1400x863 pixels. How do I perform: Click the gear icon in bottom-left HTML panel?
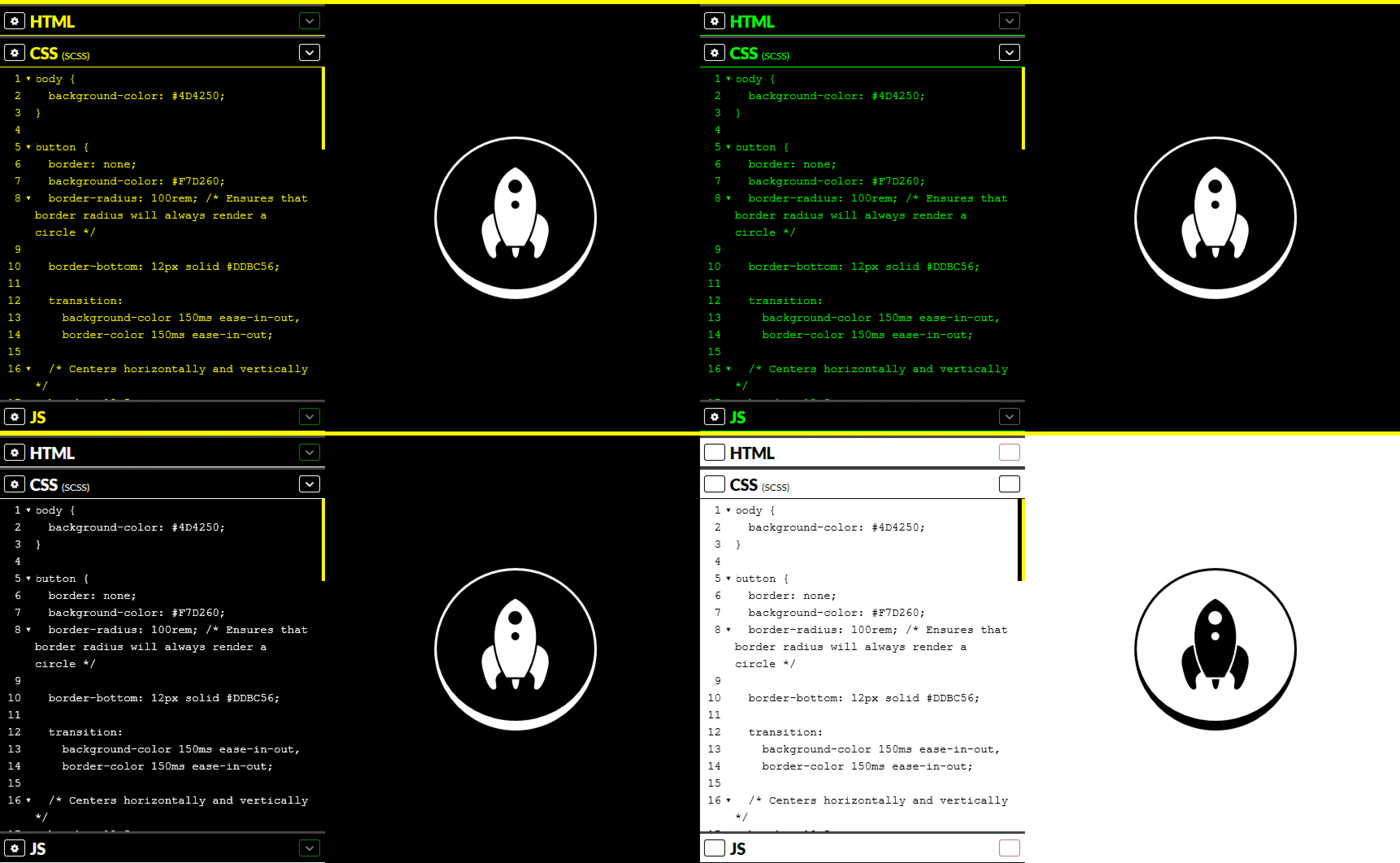pyautogui.click(x=14, y=452)
